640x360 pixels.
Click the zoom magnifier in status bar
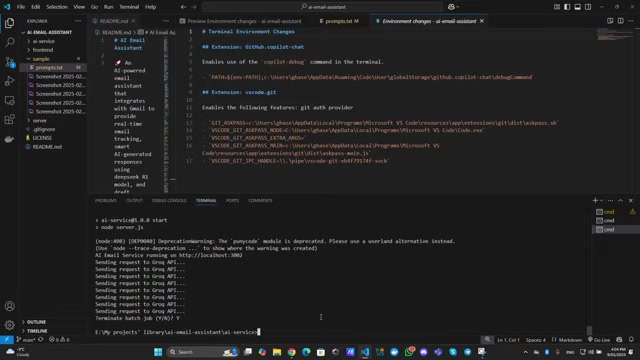[487, 340]
